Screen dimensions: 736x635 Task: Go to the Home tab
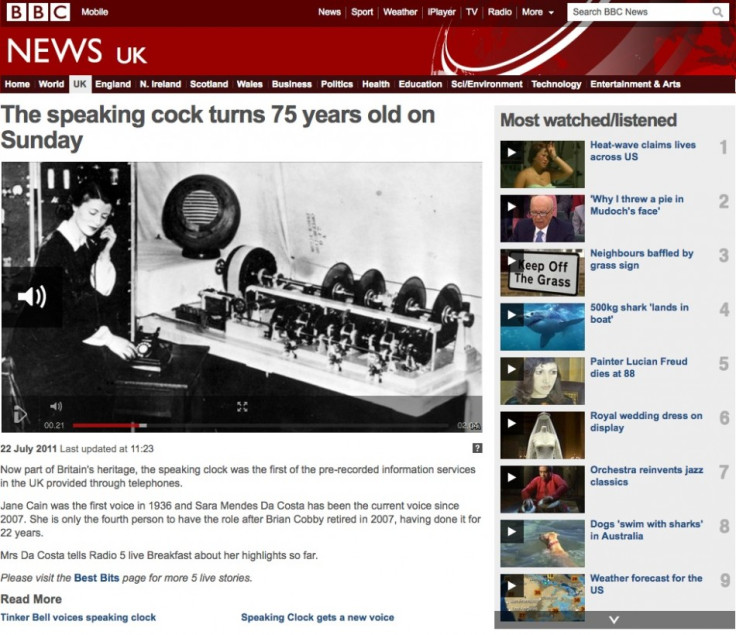(17, 84)
